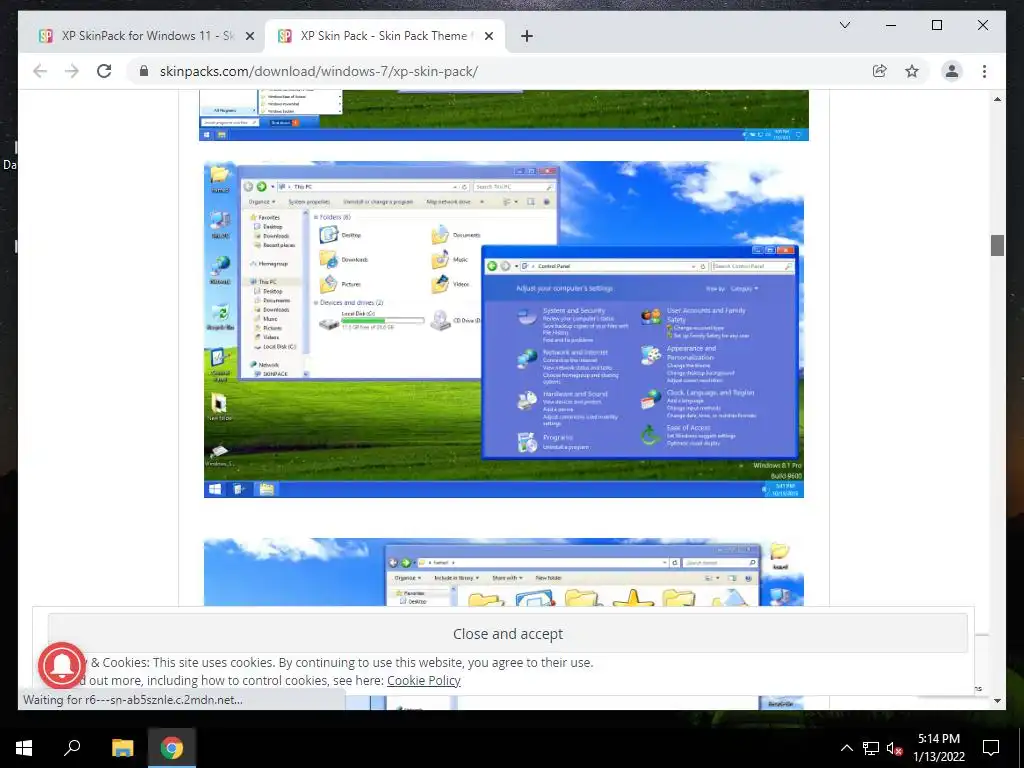Reload the current page
1024x768 pixels.
coord(104,71)
